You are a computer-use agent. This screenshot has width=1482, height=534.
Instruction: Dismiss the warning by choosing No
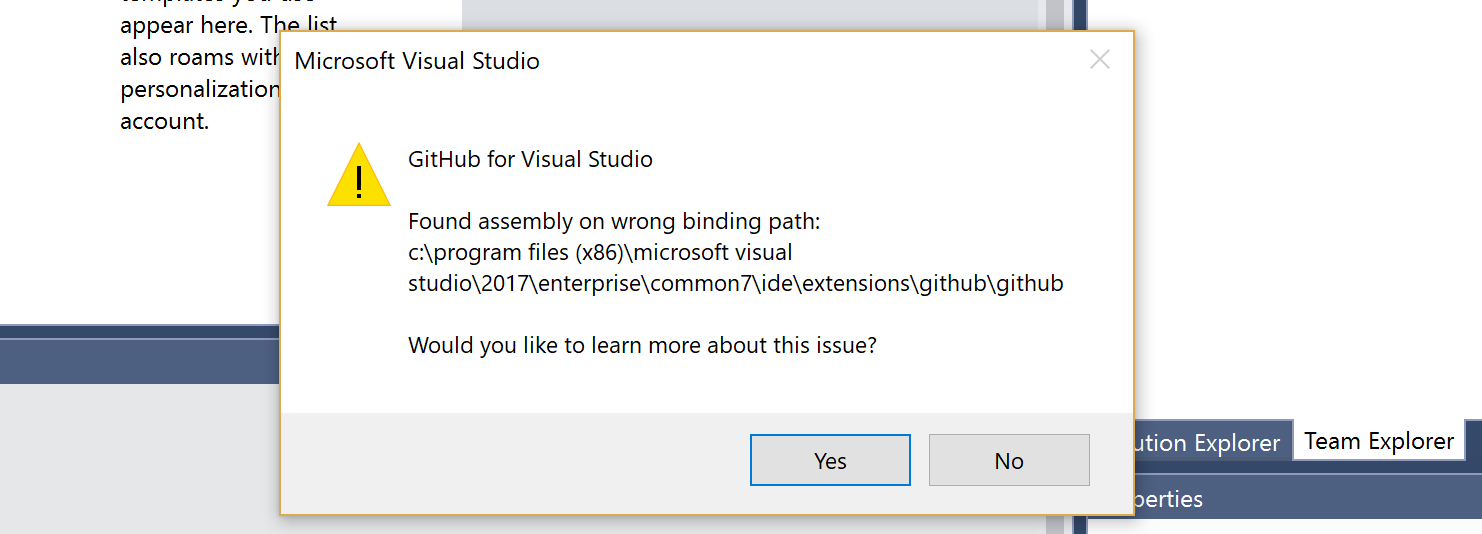pyautogui.click(x=1009, y=460)
